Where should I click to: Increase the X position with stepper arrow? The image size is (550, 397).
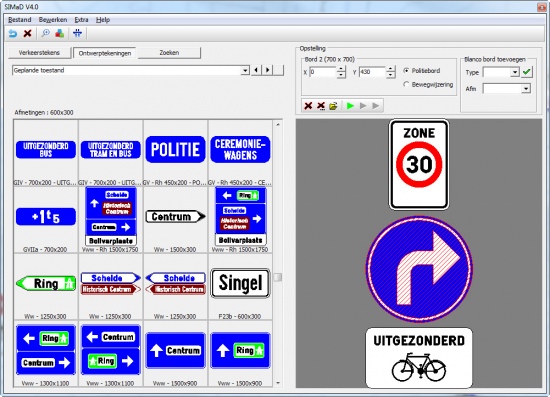tap(341, 69)
